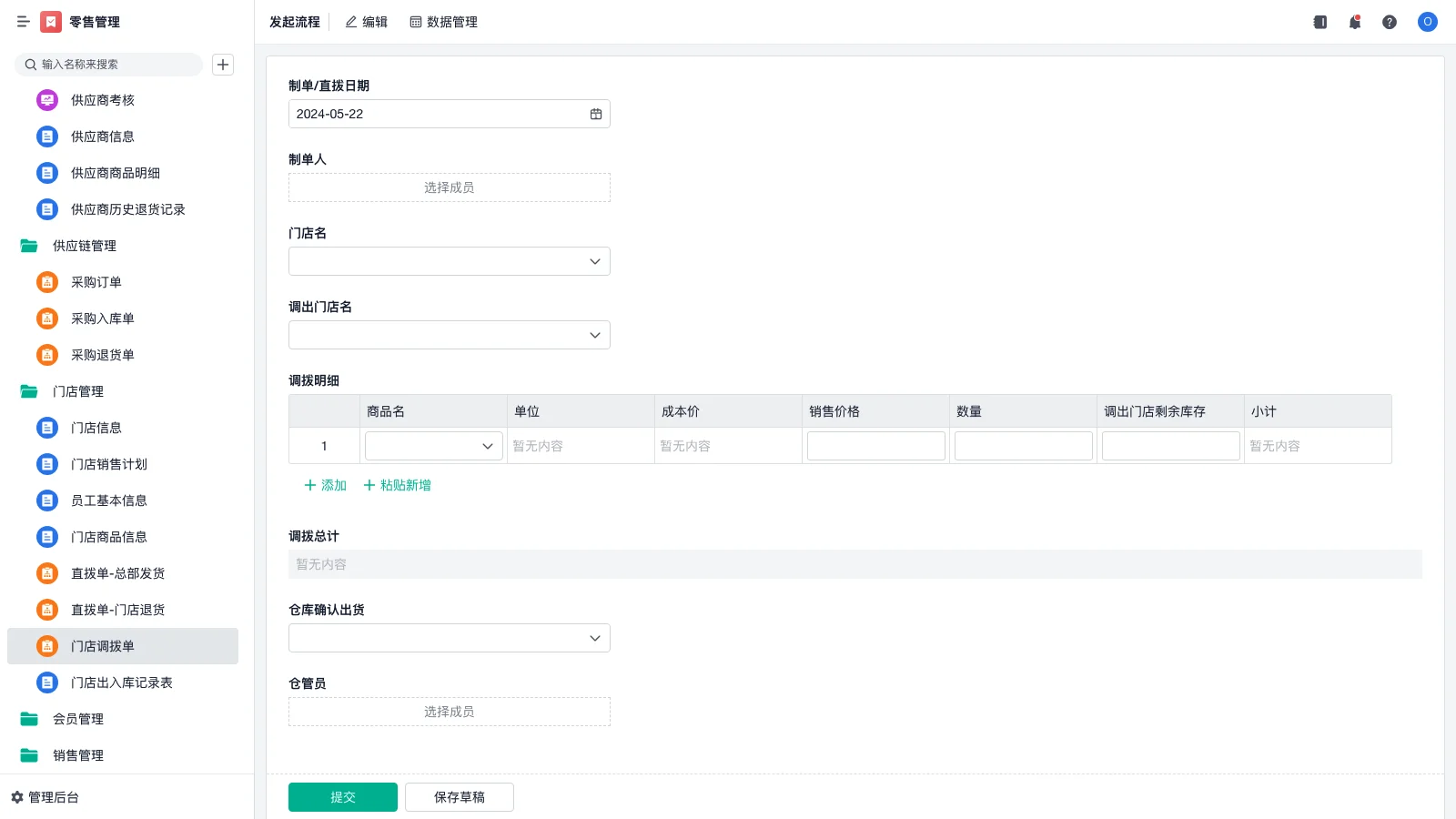1456x819 pixels.
Task: Click the red 零售管理 app icon
Action: (50, 21)
